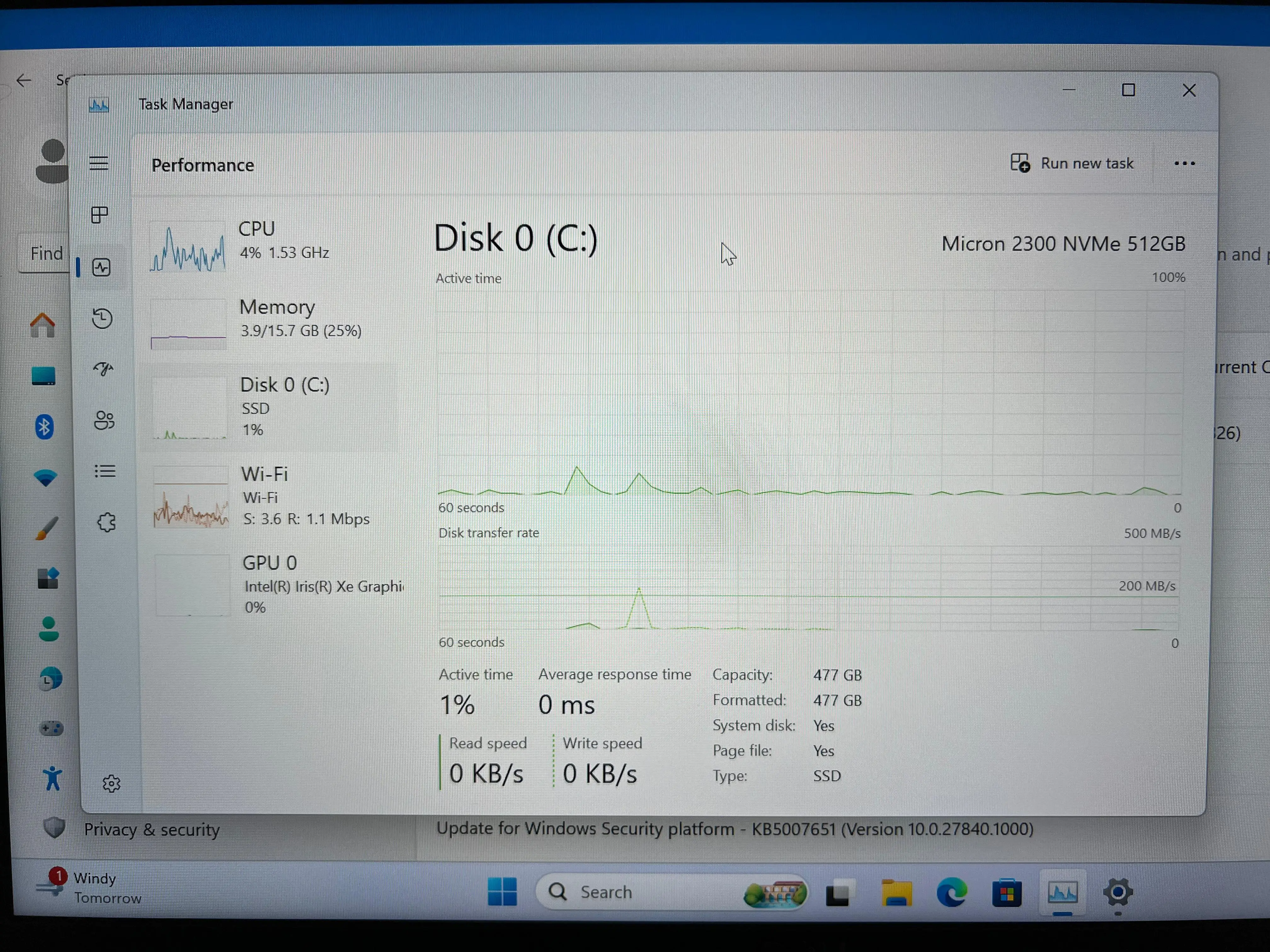The height and width of the screenshot is (952, 1270).
Task: Open Task Manager settings gear icon
Action: 112,783
